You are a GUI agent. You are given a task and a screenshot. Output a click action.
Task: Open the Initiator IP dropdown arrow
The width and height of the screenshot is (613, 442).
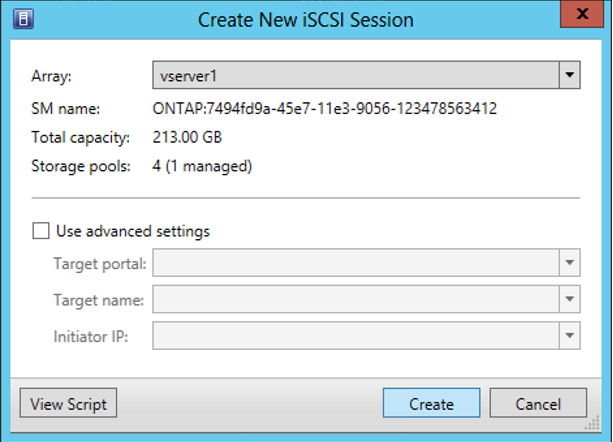click(570, 335)
